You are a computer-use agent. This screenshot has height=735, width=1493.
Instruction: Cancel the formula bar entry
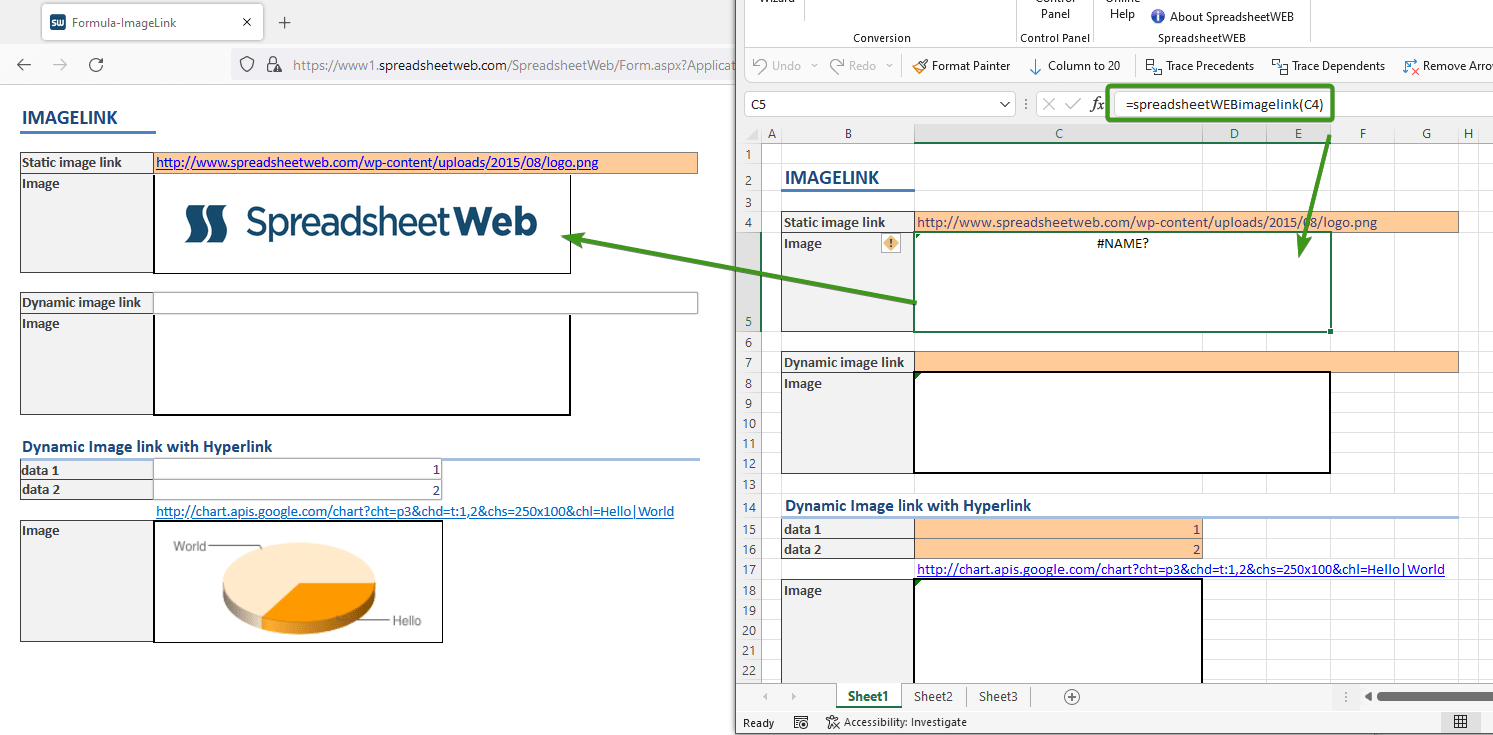[x=1048, y=104]
